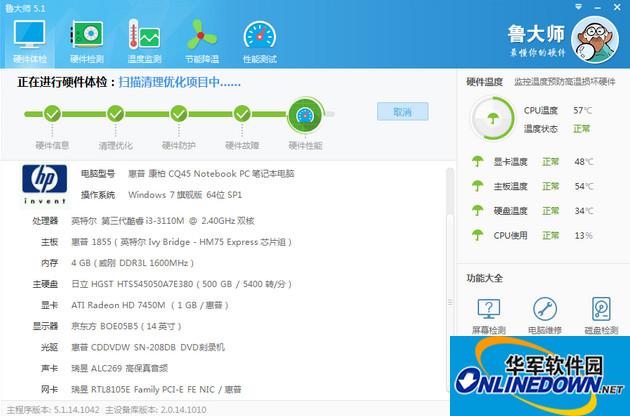Image resolution: width=630 pixels, height=416 pixels.
Task: Click the 内存 4 GB DDR3L row
Action: click(117, 263)
